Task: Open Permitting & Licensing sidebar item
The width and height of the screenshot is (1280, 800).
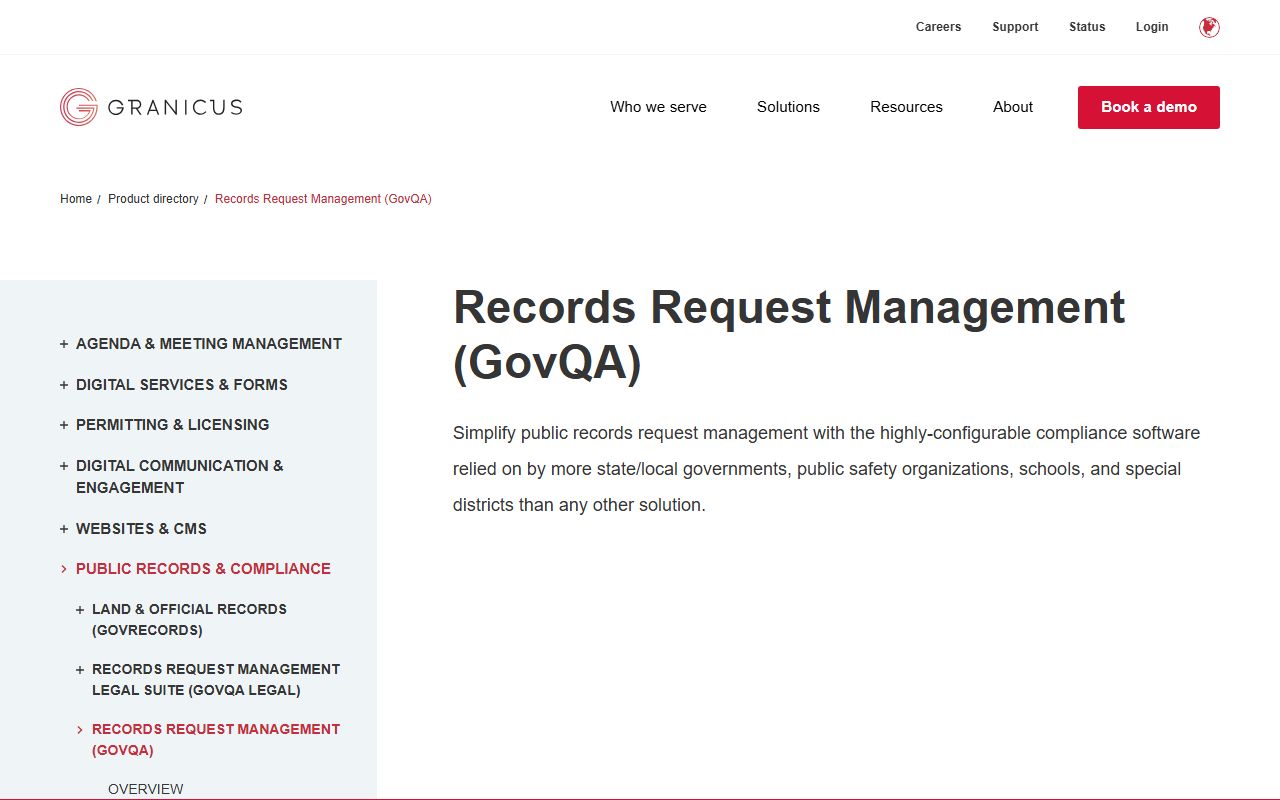Action: [173, 425]
